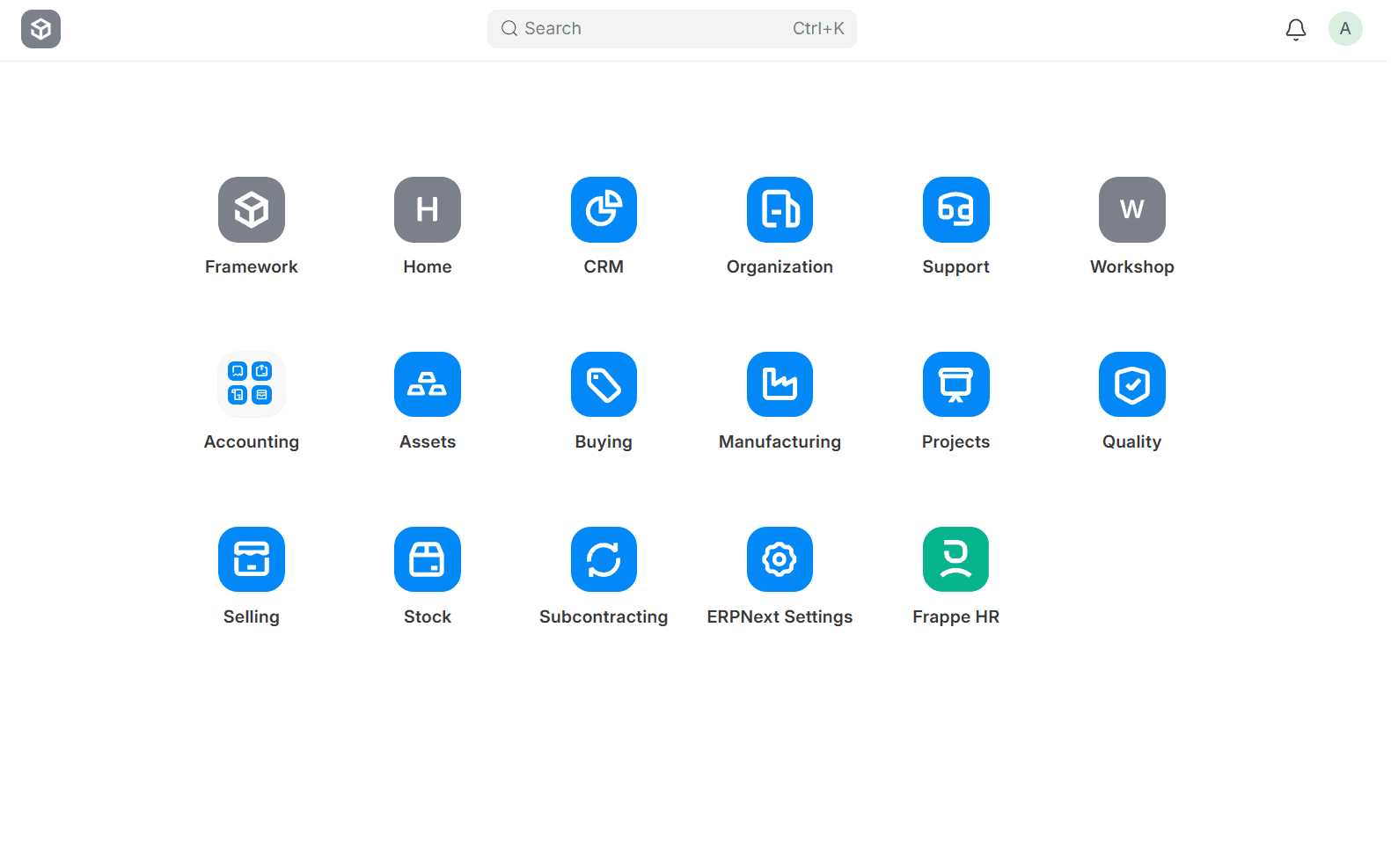This screenshot has height=868, width=1391.
Task: Click the Home label
Action: click(x=428, y=266)
